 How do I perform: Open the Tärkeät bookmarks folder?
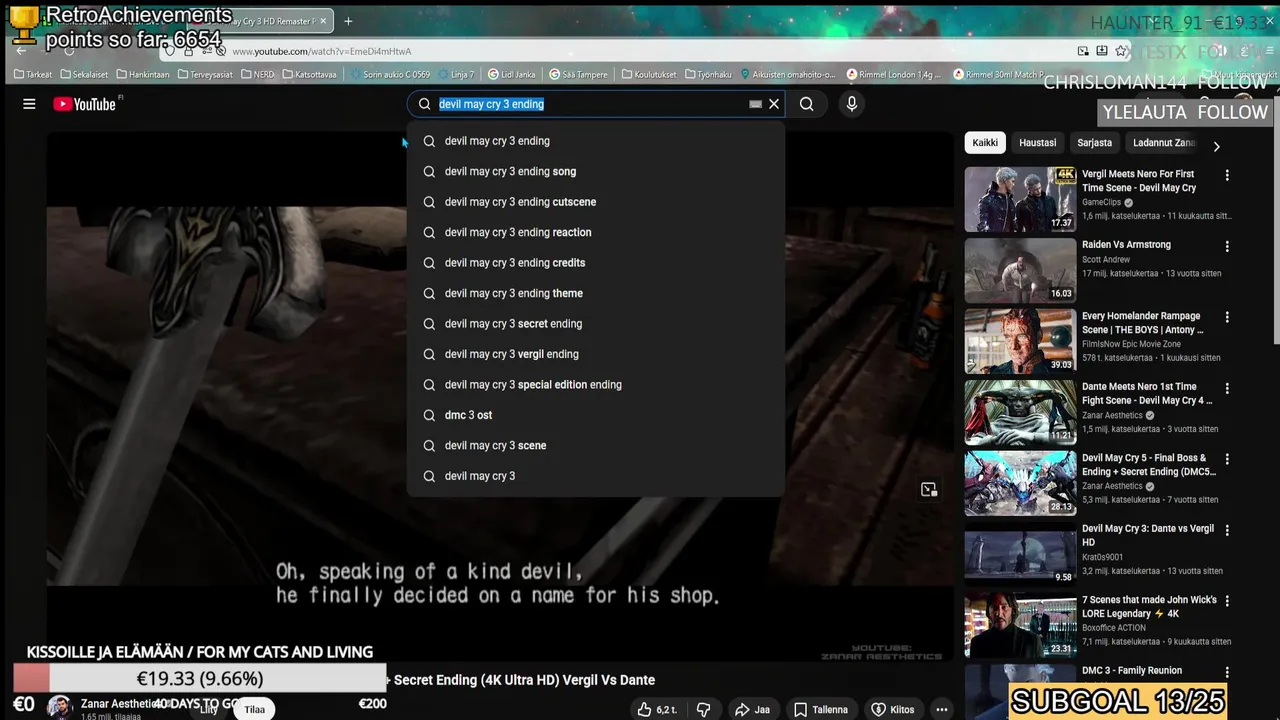[x=33, y=74]
